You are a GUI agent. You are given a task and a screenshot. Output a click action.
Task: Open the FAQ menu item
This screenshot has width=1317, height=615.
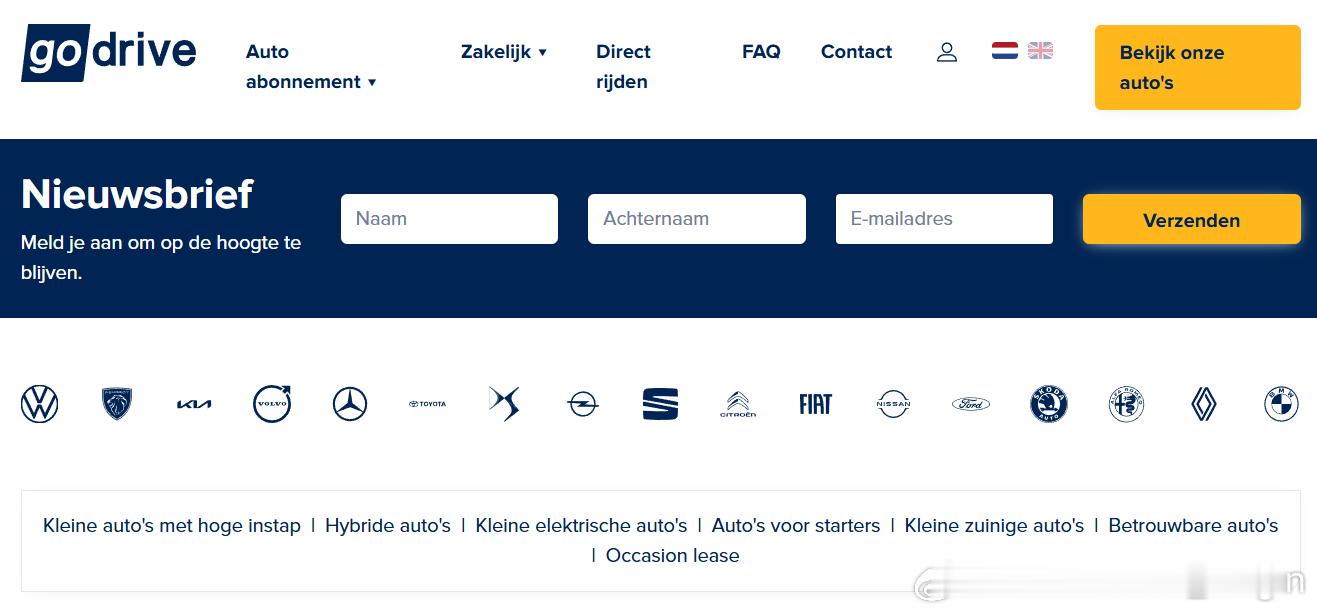pyautogui.click(x=761, y=52)
